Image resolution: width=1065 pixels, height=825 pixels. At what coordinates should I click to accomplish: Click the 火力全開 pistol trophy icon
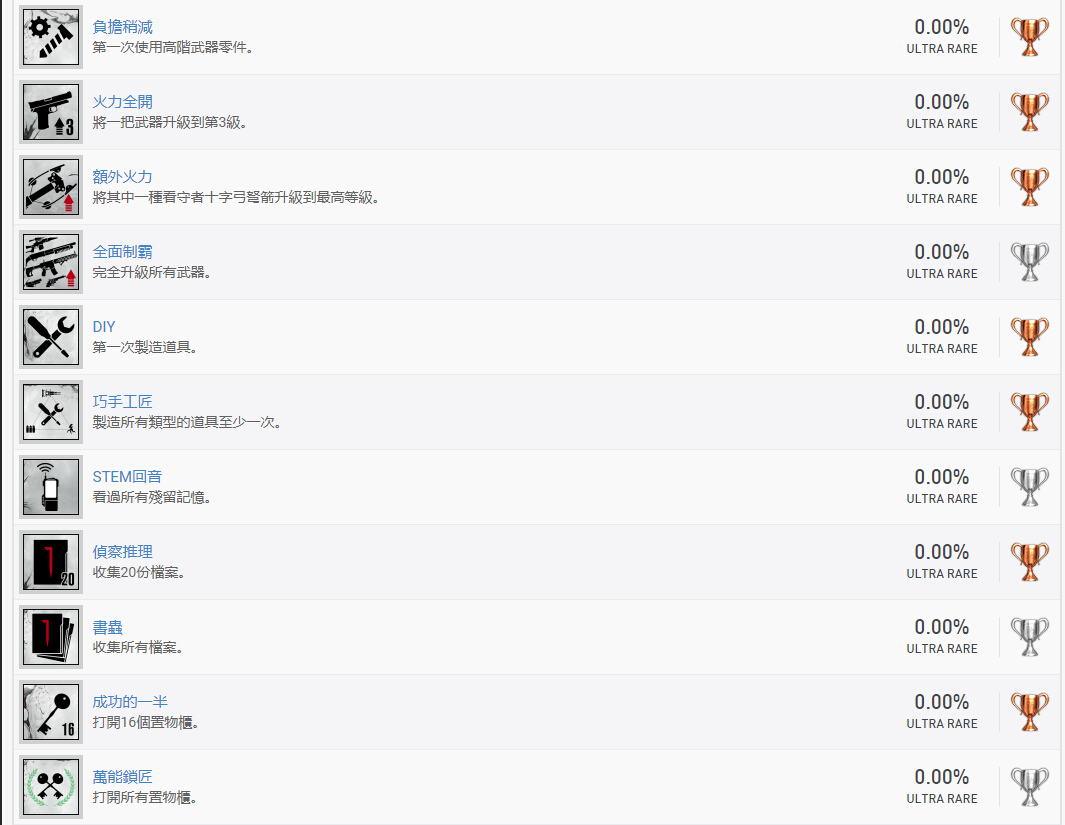51,112
